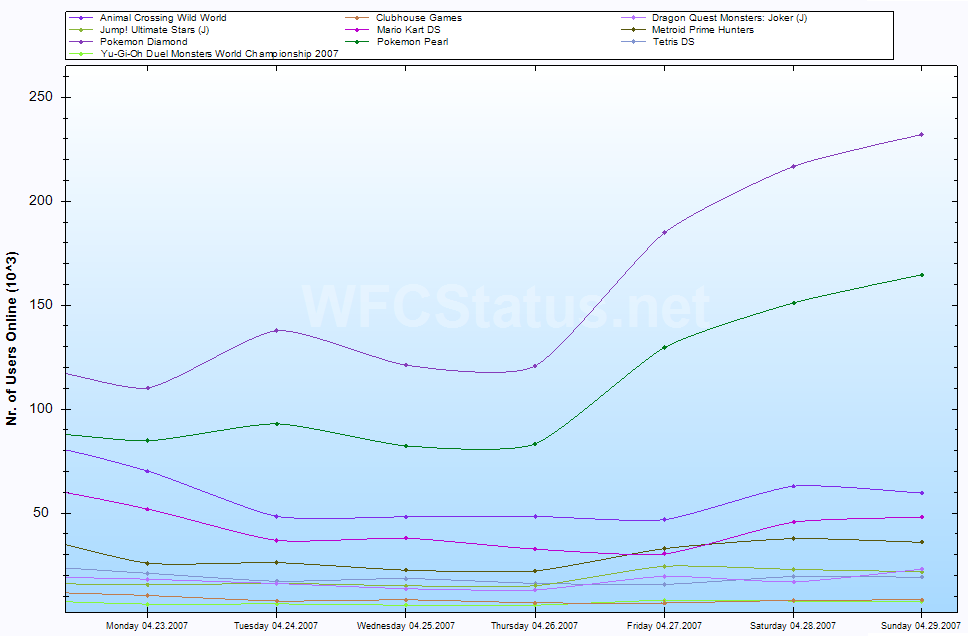Click the Jump! Ultimate Stars legend marker
This screenshot has width=968, height=637.
(x=81, y=30)
